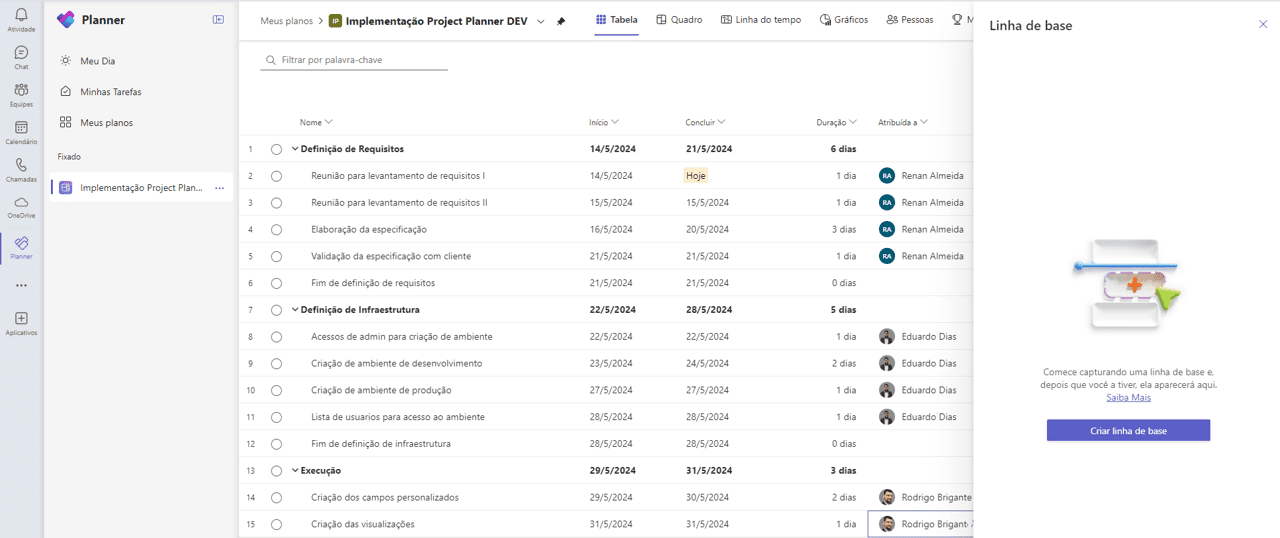Click the keyword filter search field
Screen dimensions: 1280x538
(355, 60)
